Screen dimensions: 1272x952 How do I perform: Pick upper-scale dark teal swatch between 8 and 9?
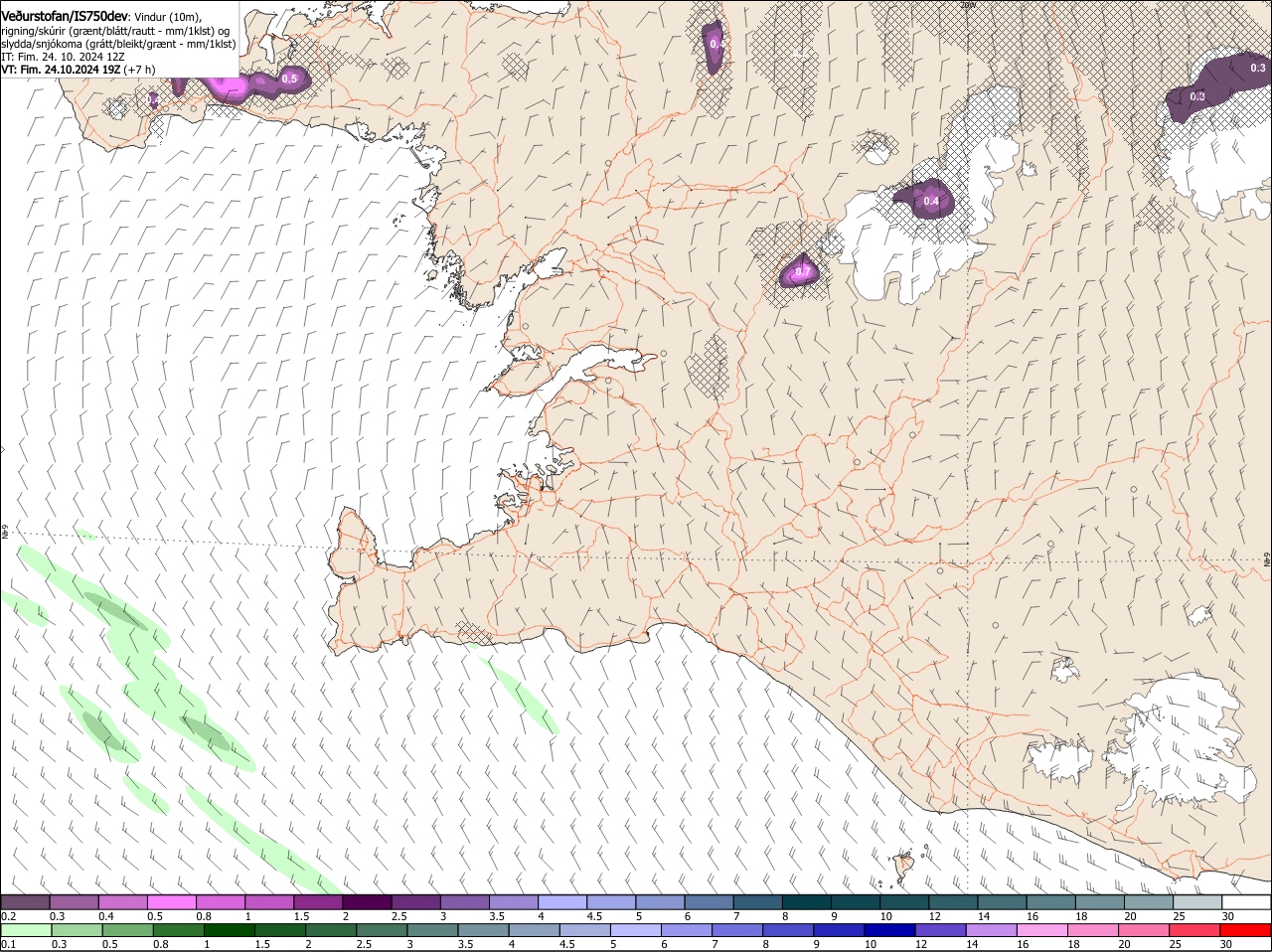[807, 902]
